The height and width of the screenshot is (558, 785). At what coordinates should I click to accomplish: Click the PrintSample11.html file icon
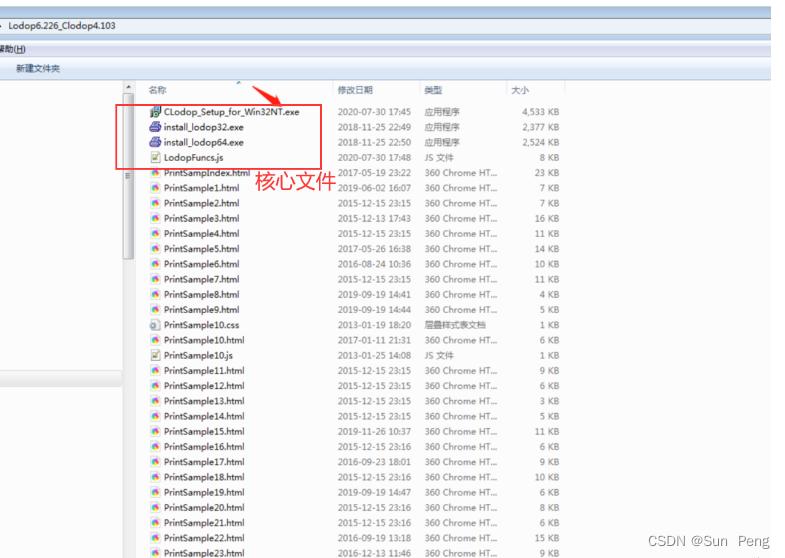coord(155,371)
